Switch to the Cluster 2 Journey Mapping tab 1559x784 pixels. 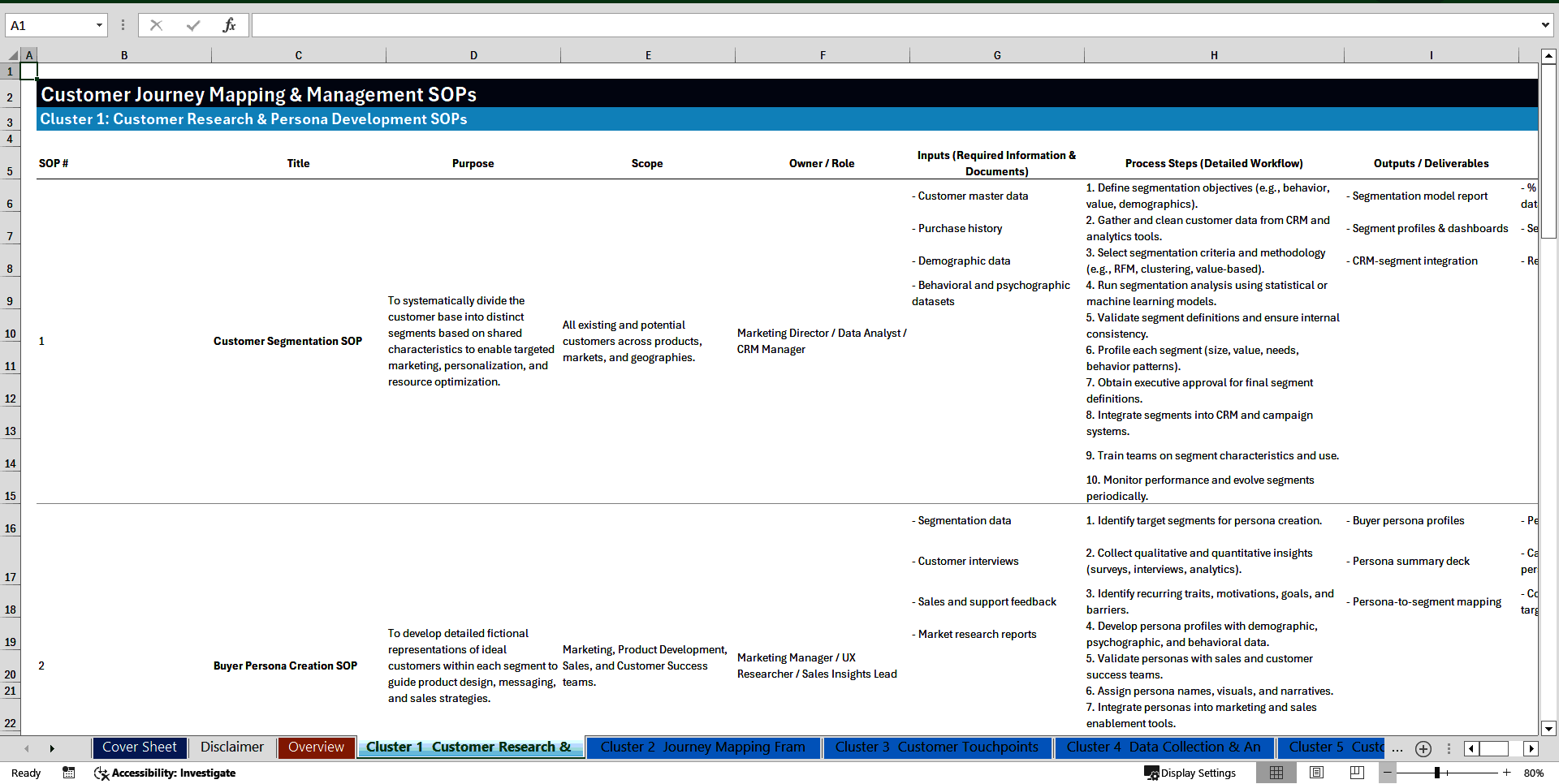(x=703, y=747)
